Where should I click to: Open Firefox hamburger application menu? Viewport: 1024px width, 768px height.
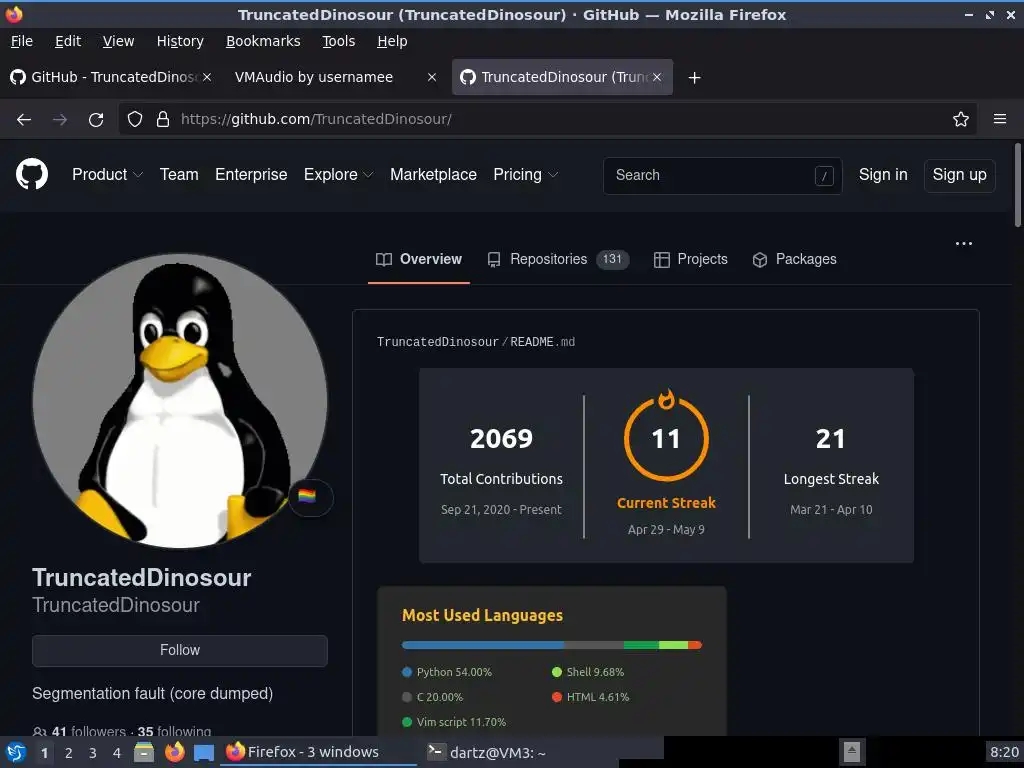(x=1000, y=119)
